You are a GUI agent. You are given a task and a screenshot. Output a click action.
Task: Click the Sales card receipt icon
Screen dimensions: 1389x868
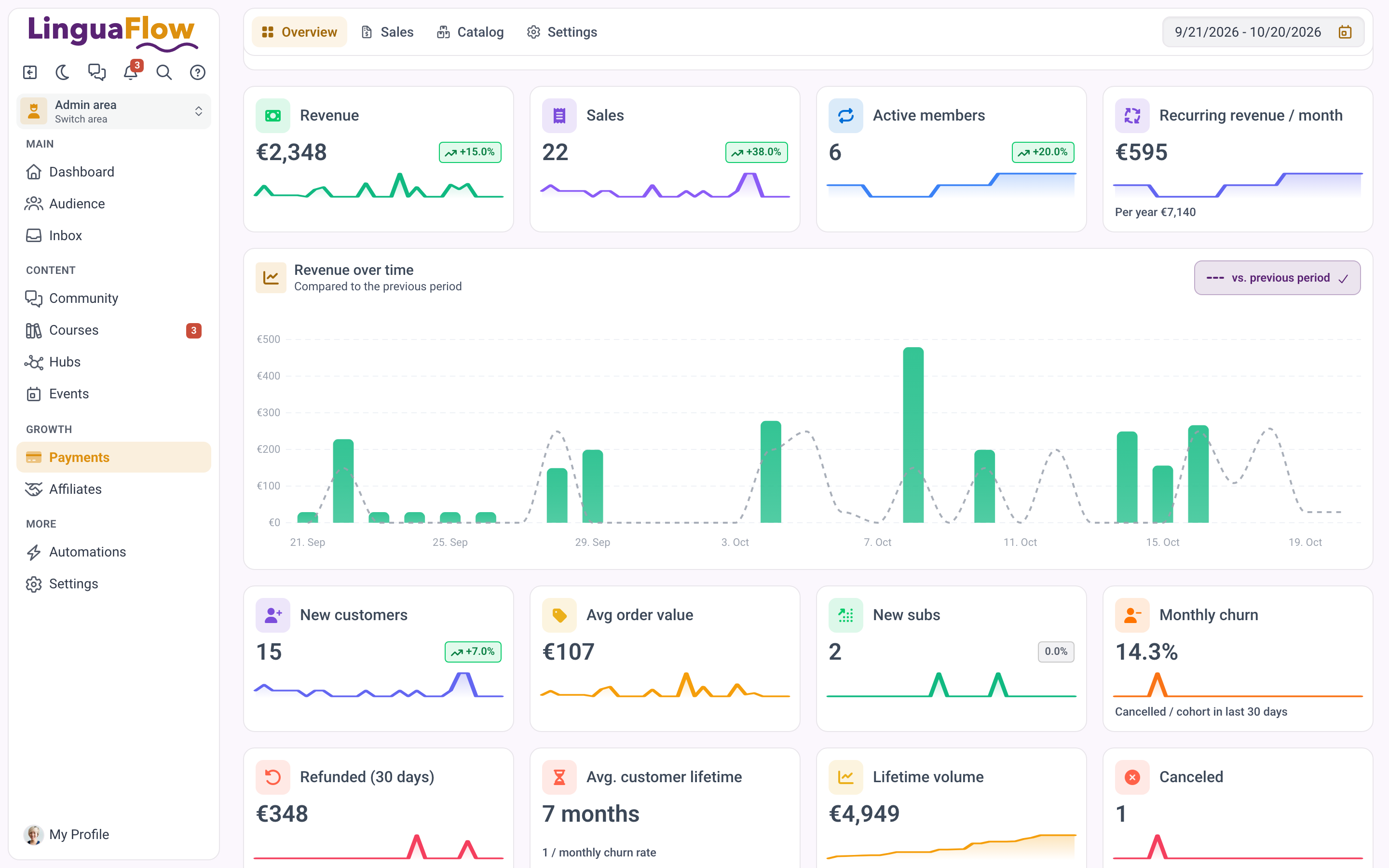click(559, 115)
